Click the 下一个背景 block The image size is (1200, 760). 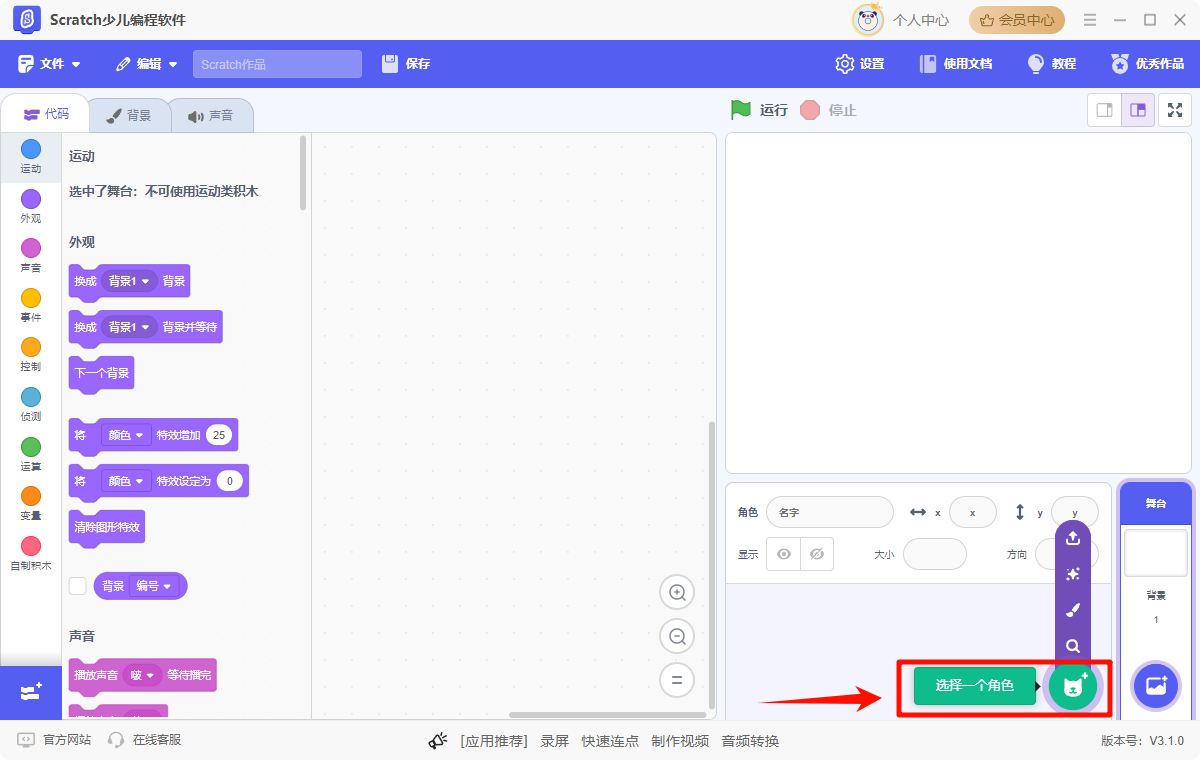101,373
